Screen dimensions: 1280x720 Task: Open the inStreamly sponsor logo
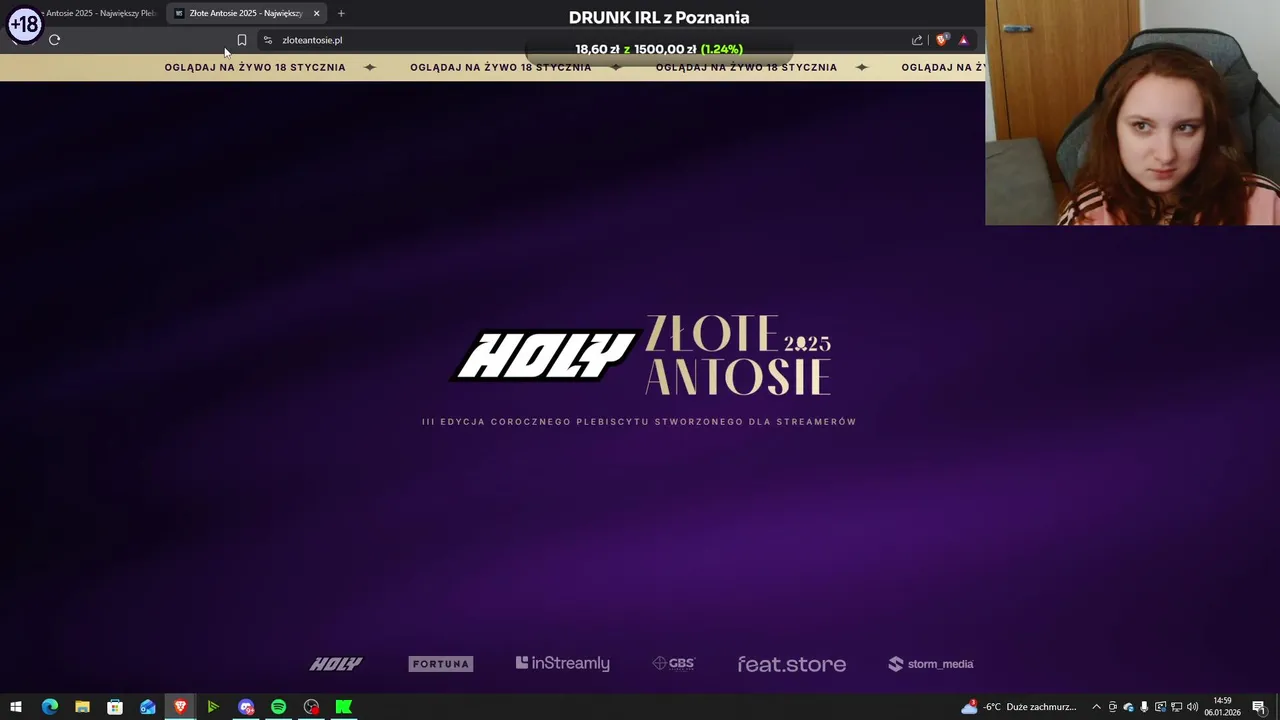click(x=563, y=663)
